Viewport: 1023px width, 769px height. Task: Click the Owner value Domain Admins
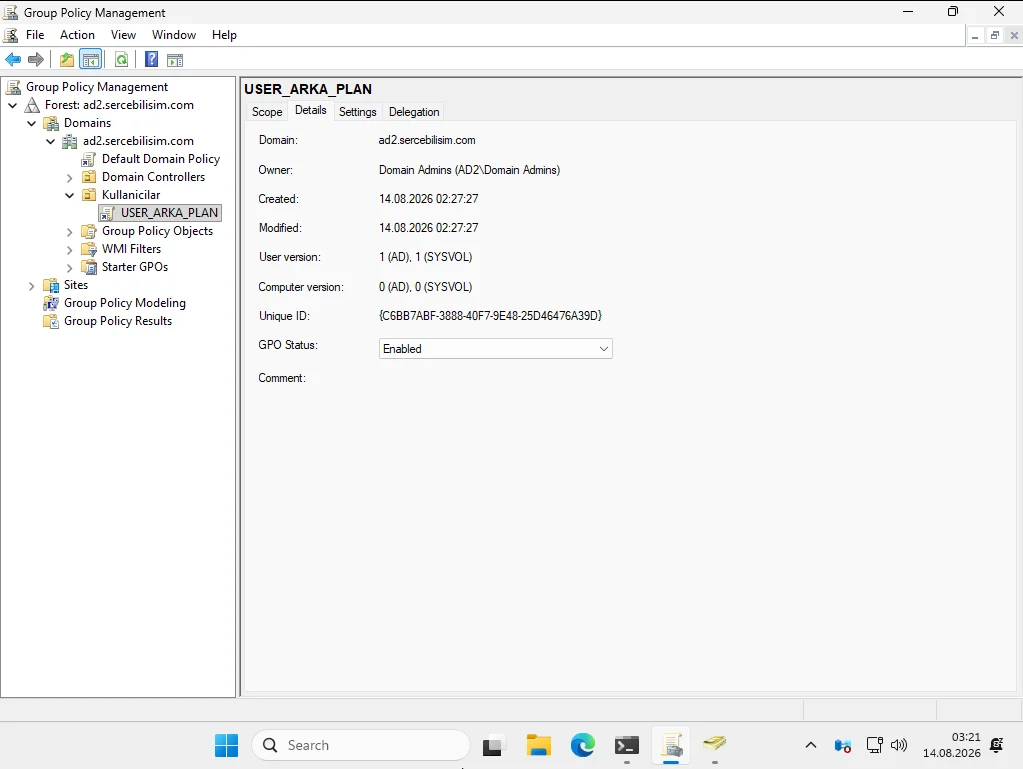[x=469, y=170]
